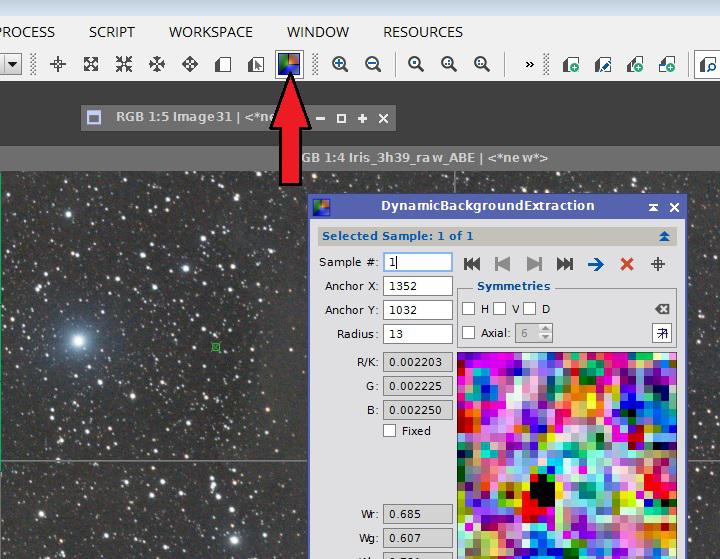720x559 pixels.
Task: Open the SCRIPT menu
Action: coord(112,32)
